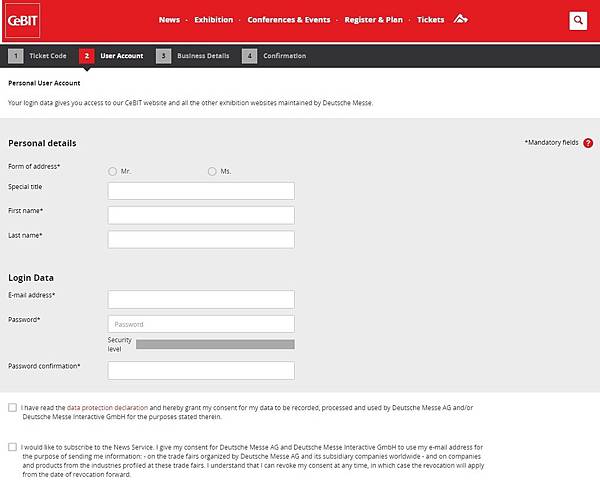This screenshot has width=600, height=480.
Task: Go to the Business Details step
Action: pos(203,56)
